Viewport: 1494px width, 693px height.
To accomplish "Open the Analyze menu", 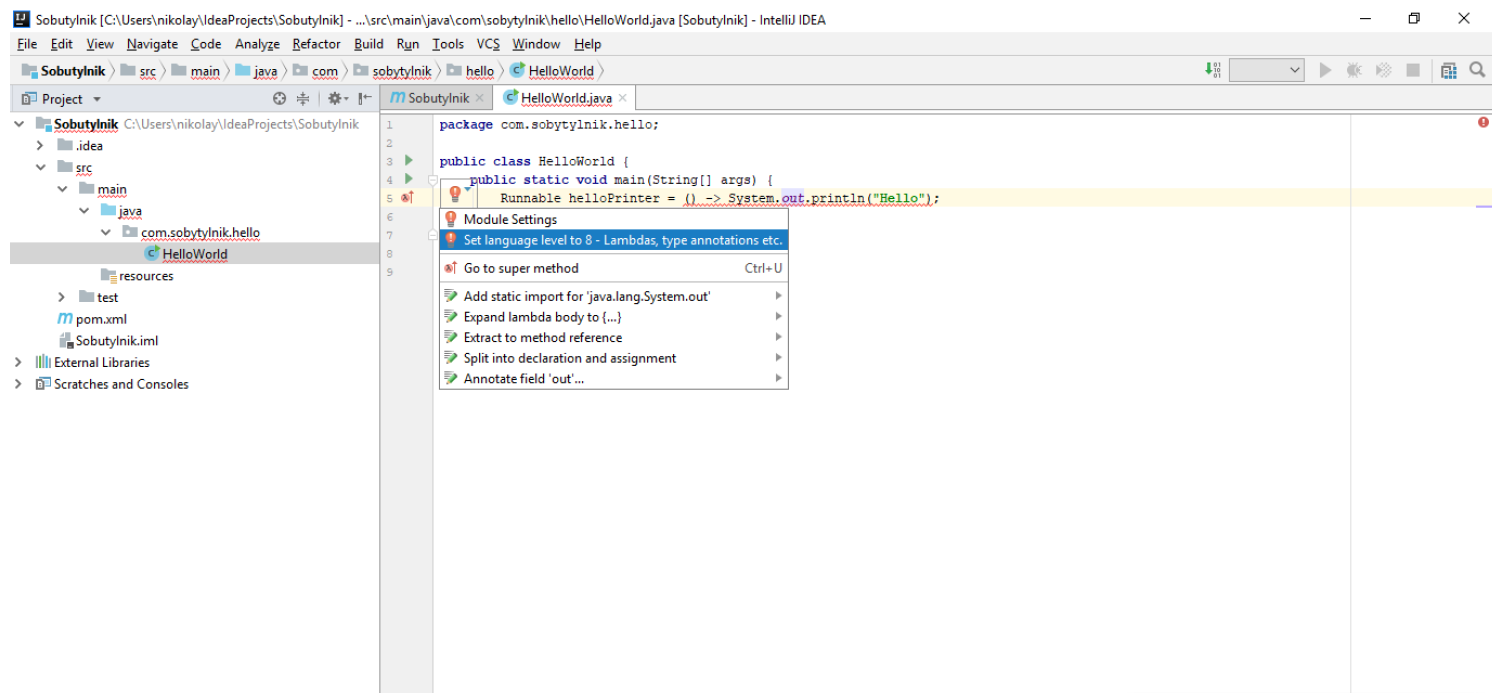I will point(257,44).
